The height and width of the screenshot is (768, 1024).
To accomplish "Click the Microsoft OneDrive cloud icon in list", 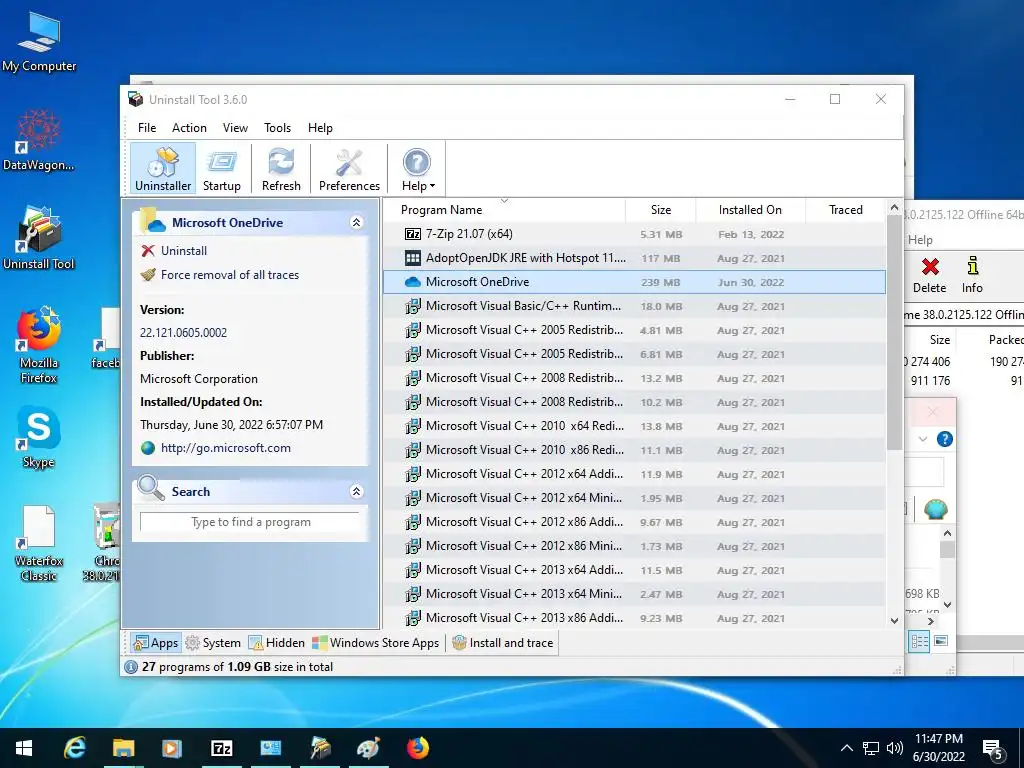I will click(413, 282).
